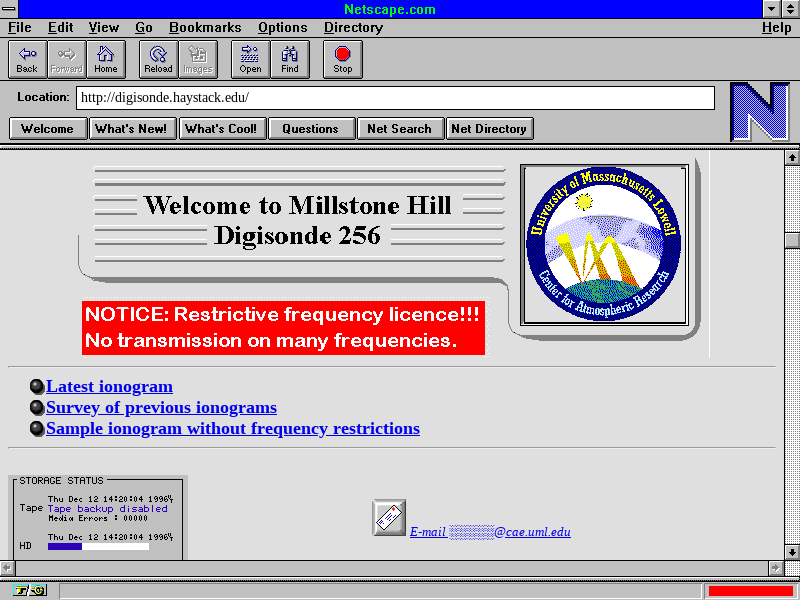The image size is (800, 600).
Task: Click inside the Location URL field
Action: 395,98
